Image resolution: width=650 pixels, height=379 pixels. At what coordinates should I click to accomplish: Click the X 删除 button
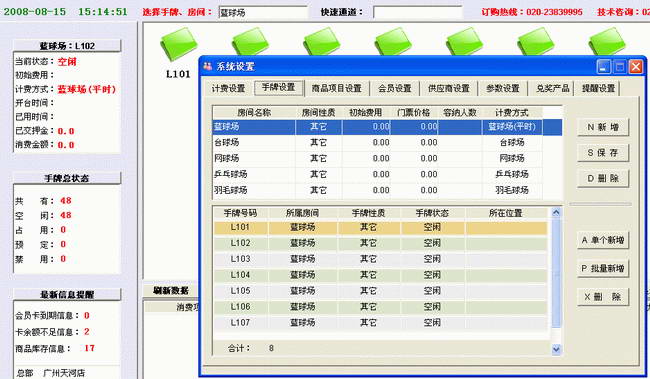tap(603, 297)
